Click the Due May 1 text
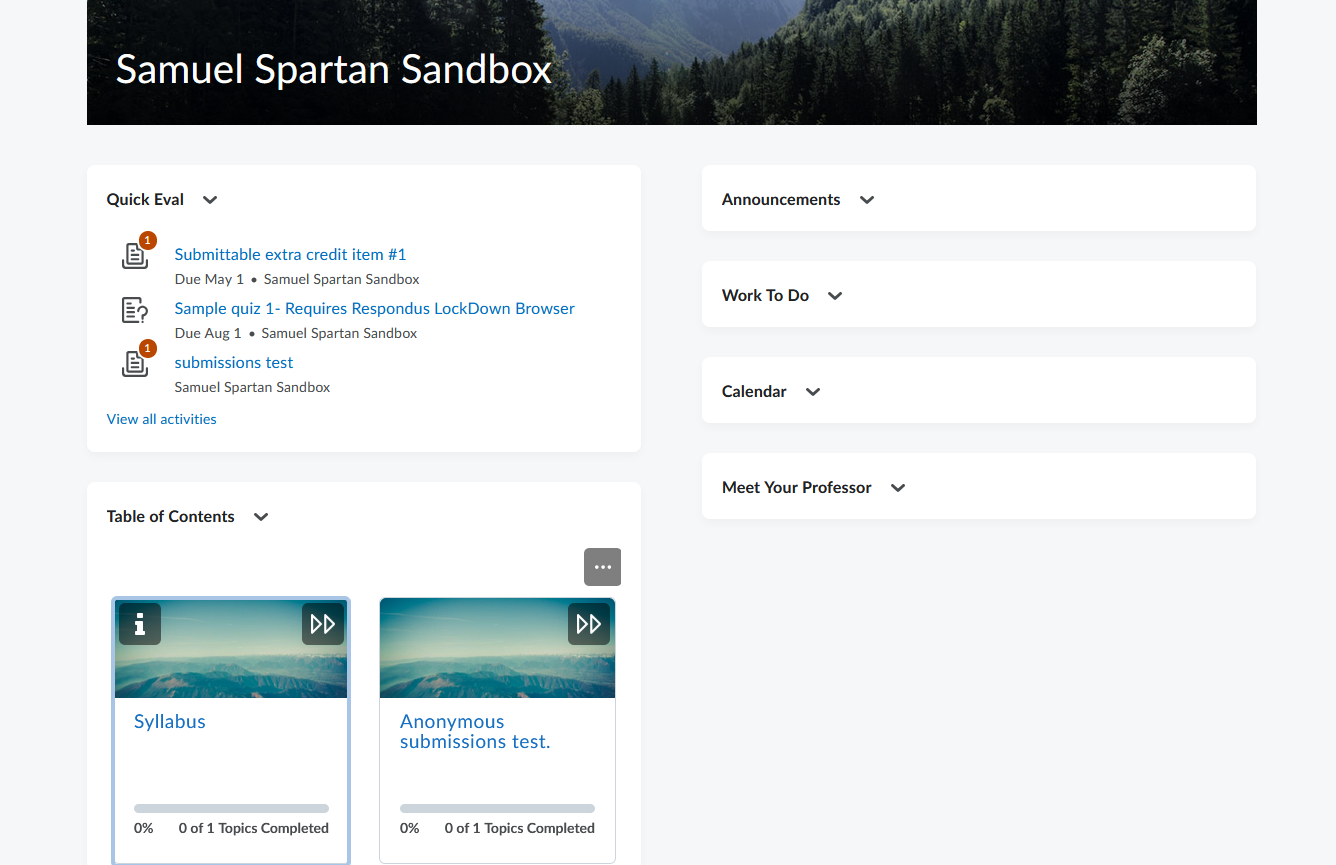Image resolution: width=1336 pixels, height=865 pixels. (209, 279)
